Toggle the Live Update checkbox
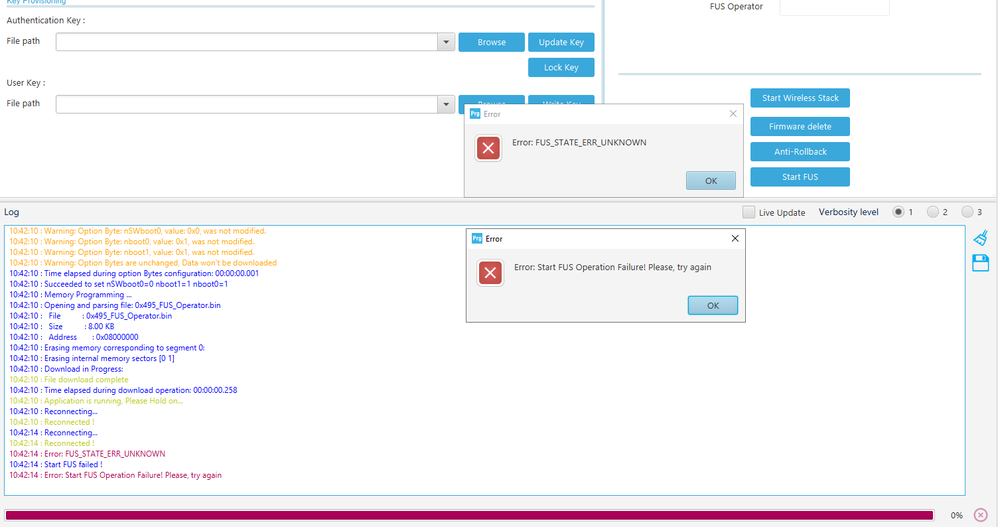The height and width of the screenshot is (527, 998). point(748,212)
